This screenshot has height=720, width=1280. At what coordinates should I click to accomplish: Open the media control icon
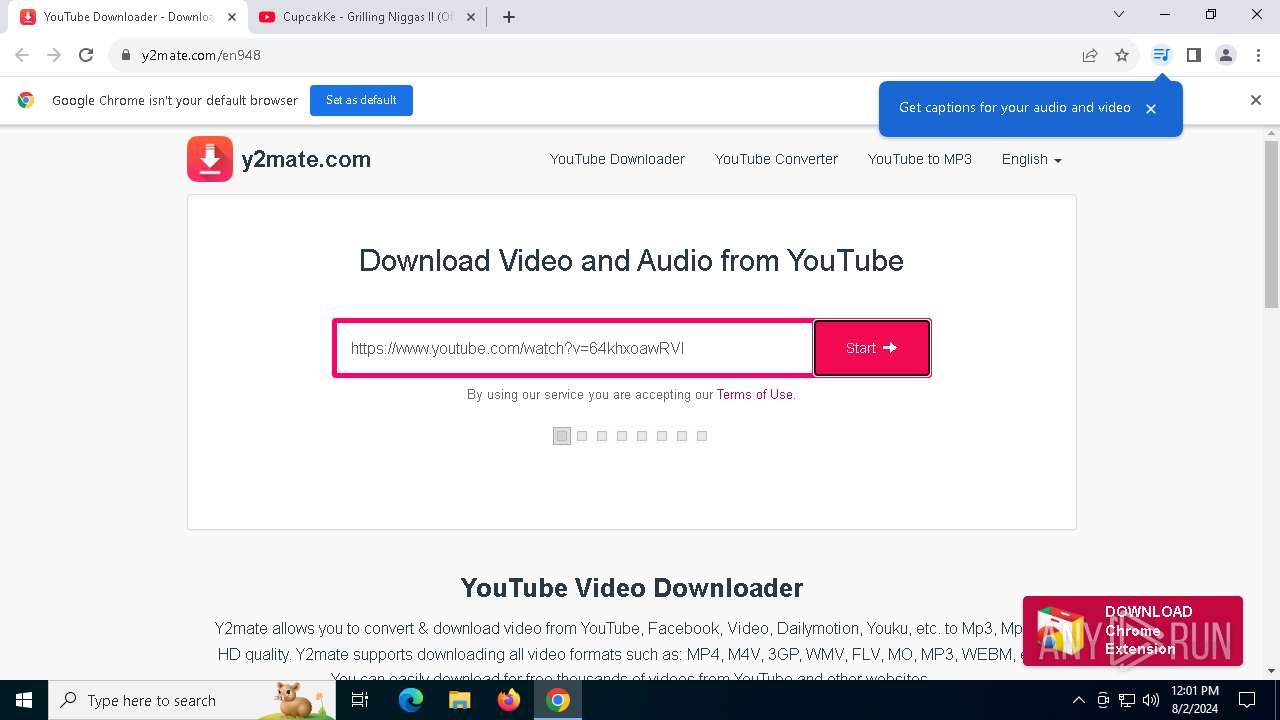[x=1161, y=55]
